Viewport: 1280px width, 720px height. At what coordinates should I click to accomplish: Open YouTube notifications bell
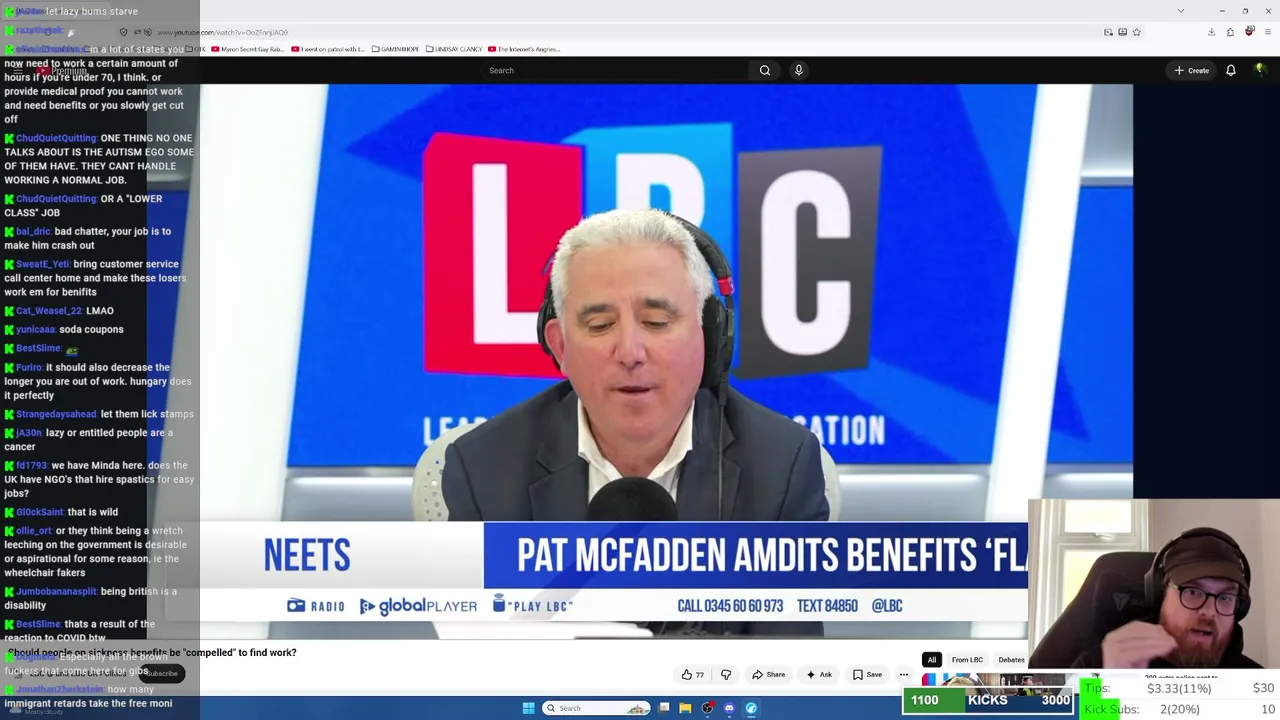click(x=1231, y=70)
